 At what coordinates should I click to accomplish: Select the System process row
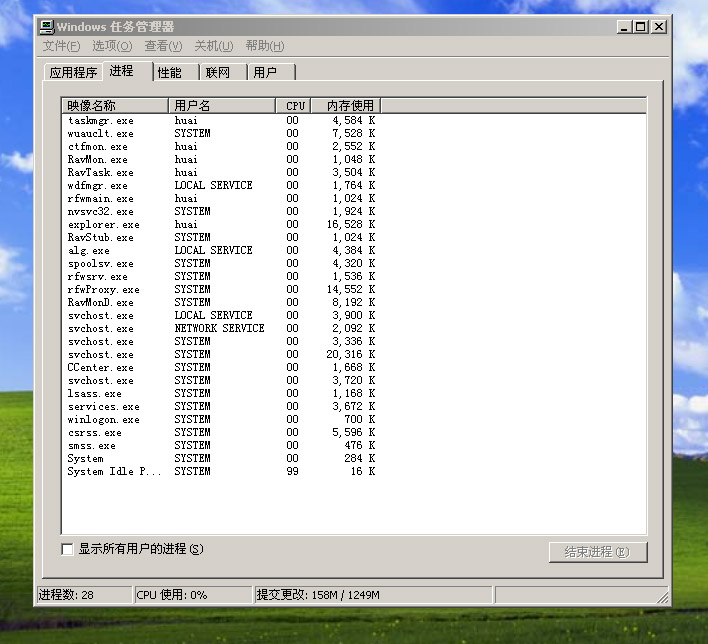click(x=221, y=459)
